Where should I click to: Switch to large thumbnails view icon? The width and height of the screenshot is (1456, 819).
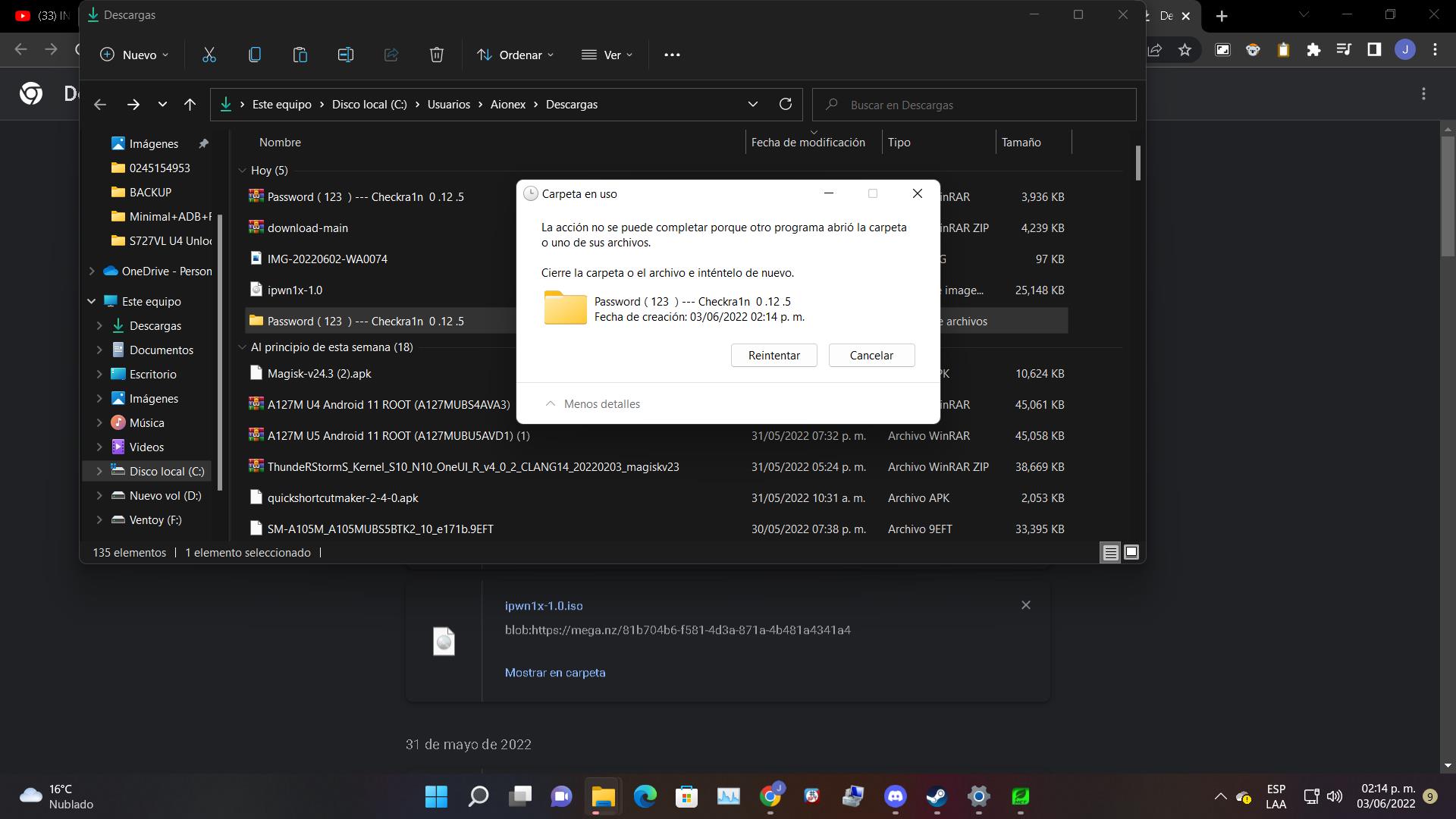pos(1131,552)
